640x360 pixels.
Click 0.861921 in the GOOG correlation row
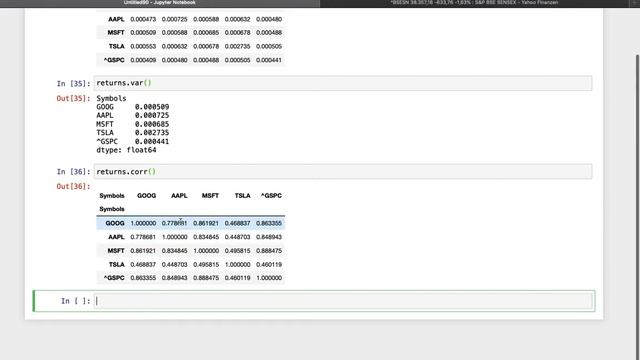point(206,223)
